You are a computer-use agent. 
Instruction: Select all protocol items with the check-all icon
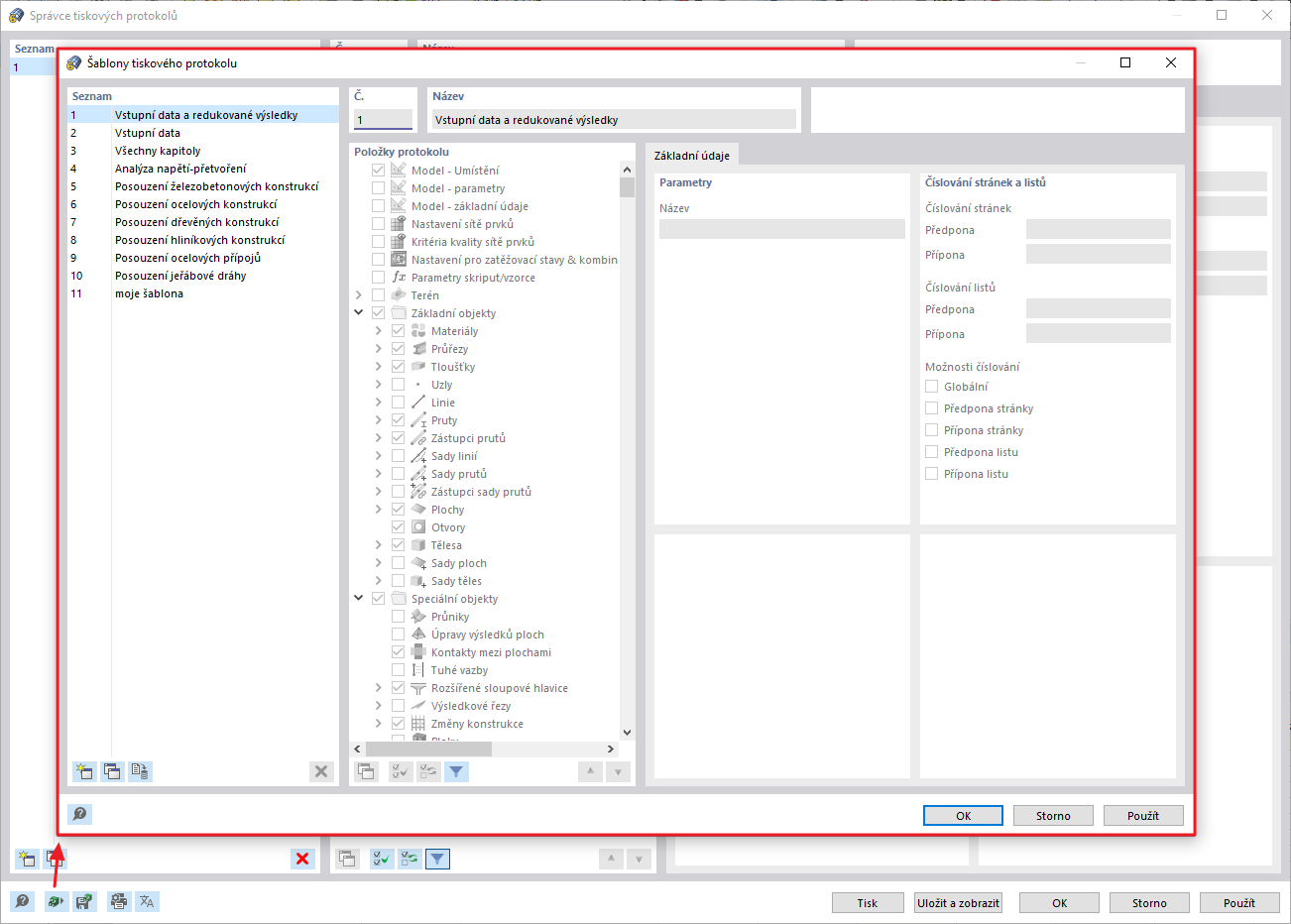tap(400, 771)
